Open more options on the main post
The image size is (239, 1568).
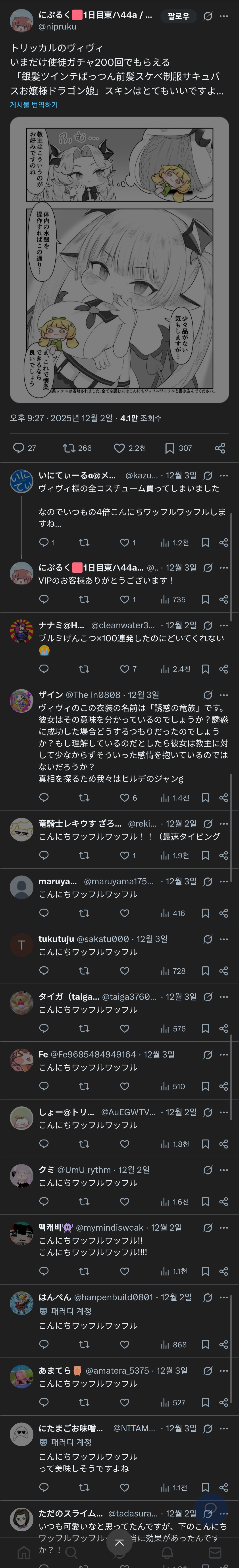(223, 16)
